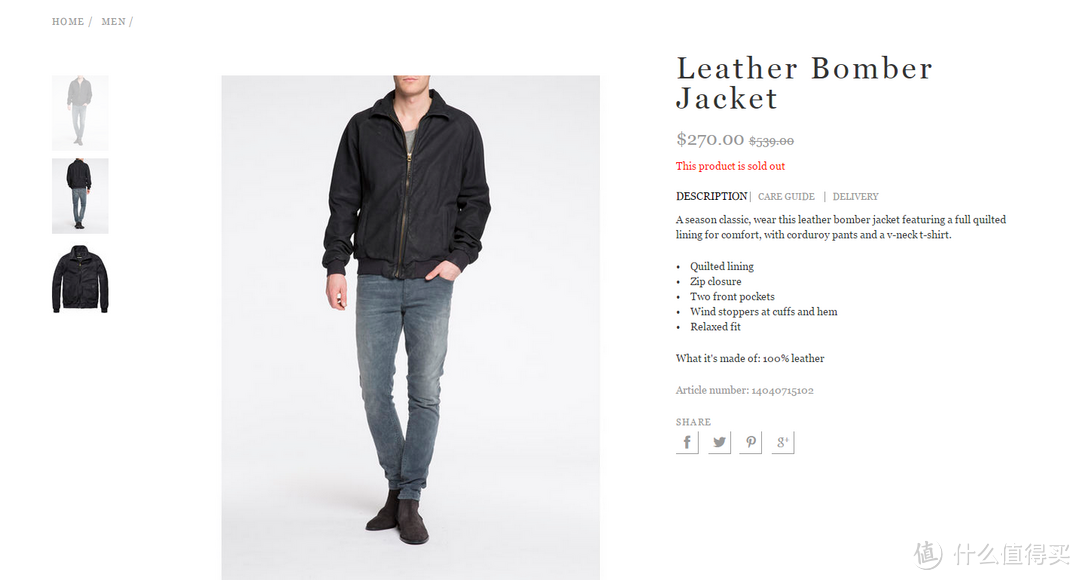Click the Twitter share icon

tap(719, 442)
